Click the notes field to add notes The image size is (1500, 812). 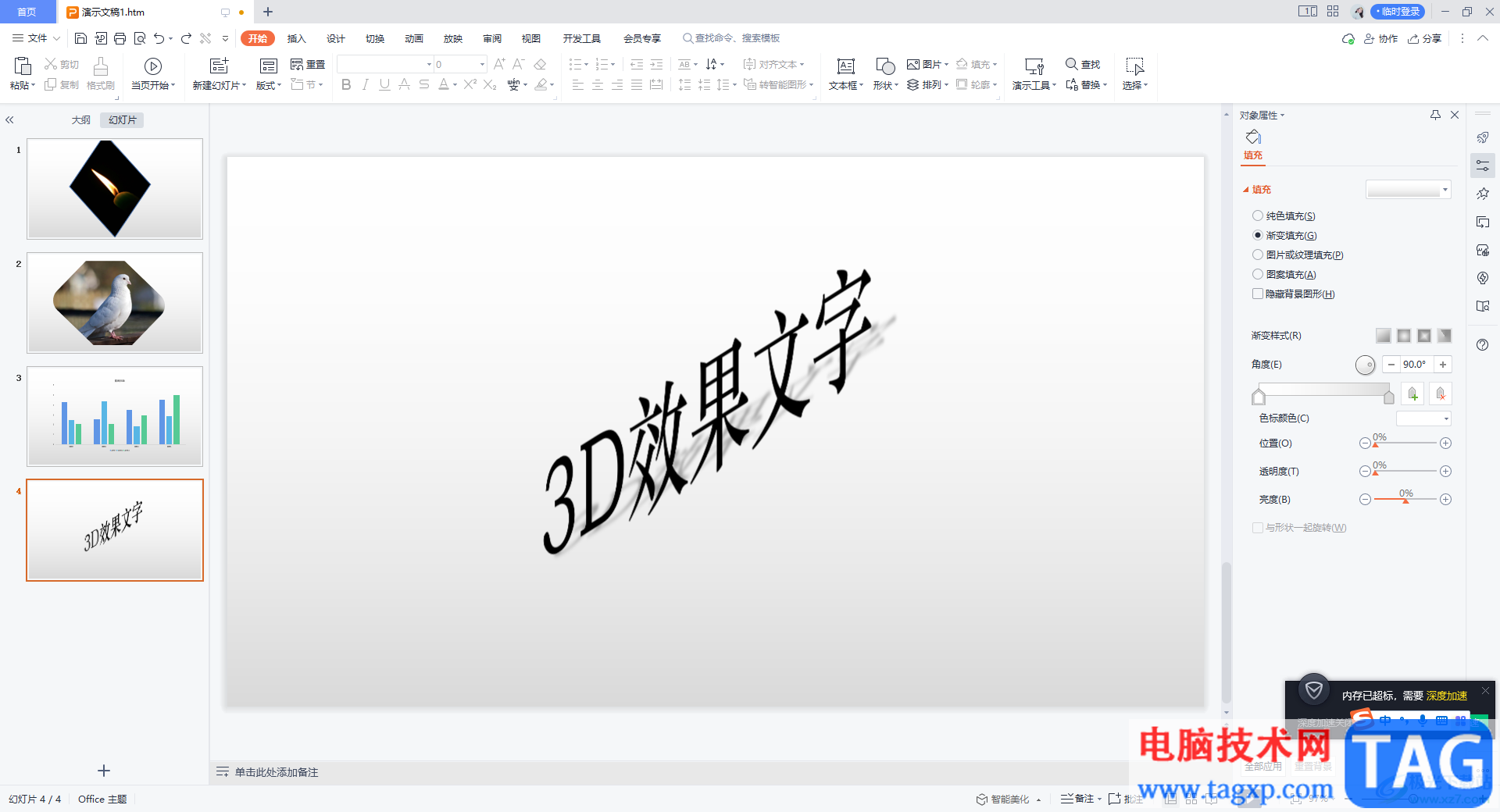(x=277, y=772)
